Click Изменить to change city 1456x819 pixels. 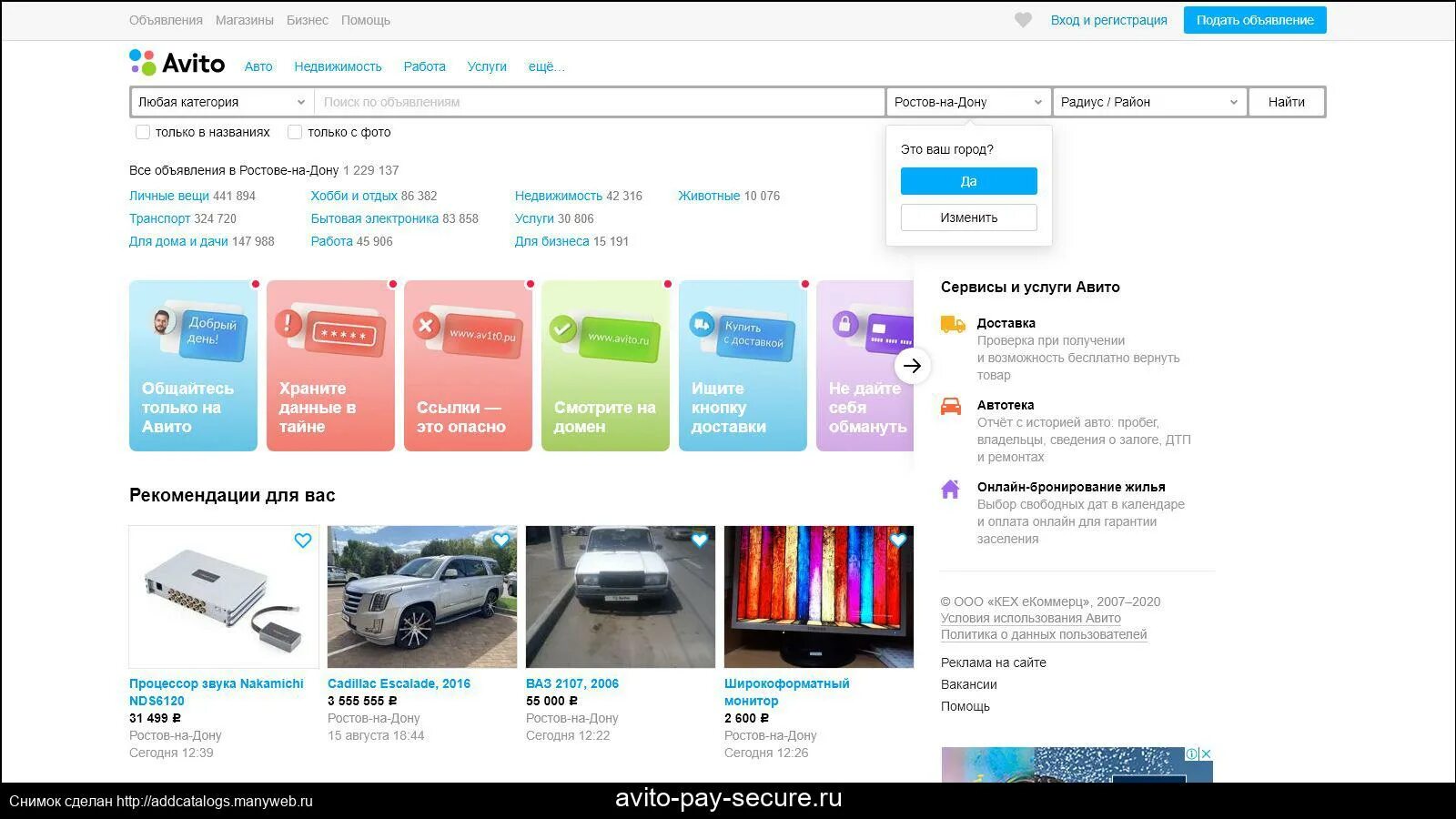click(969, 217)
